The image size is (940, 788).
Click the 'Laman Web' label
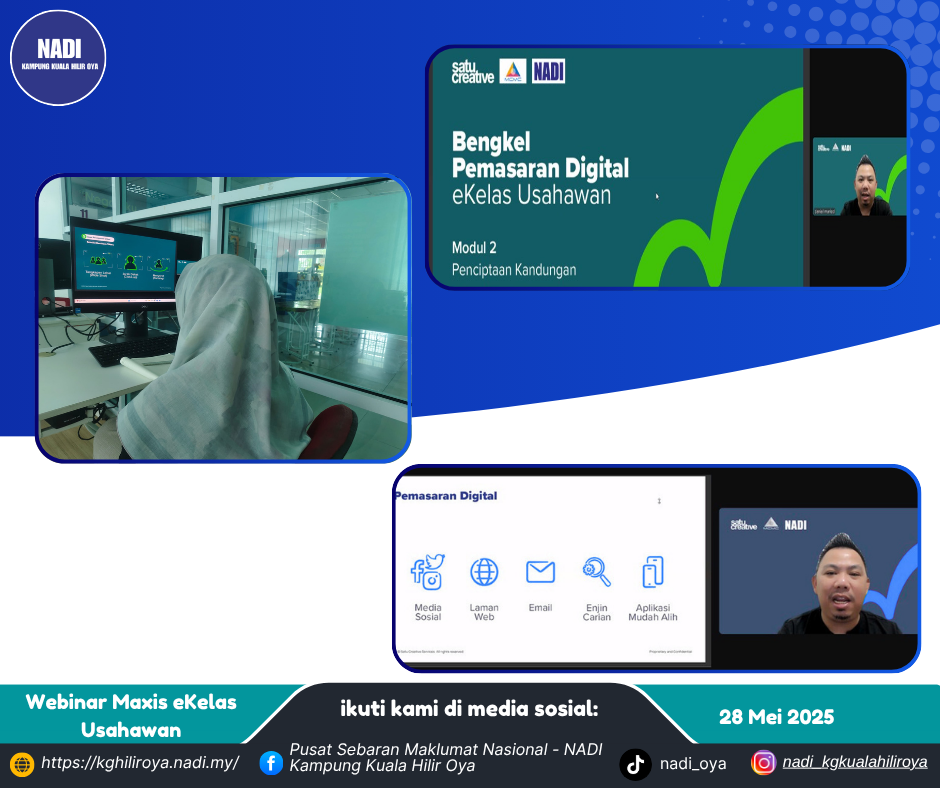pos(484,612)
